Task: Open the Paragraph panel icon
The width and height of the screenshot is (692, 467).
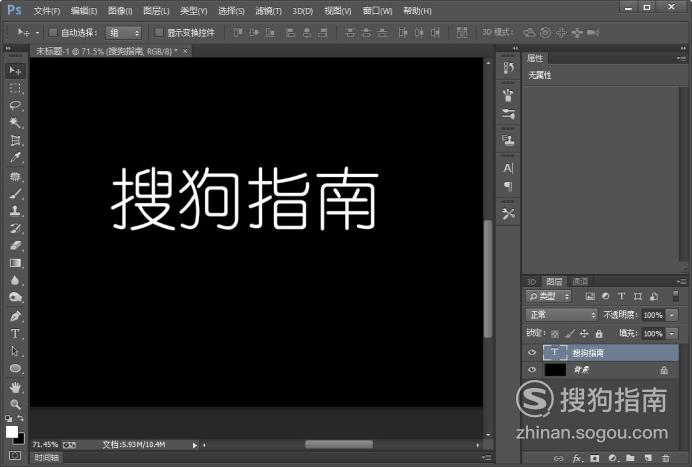Action: coord(508,187)
